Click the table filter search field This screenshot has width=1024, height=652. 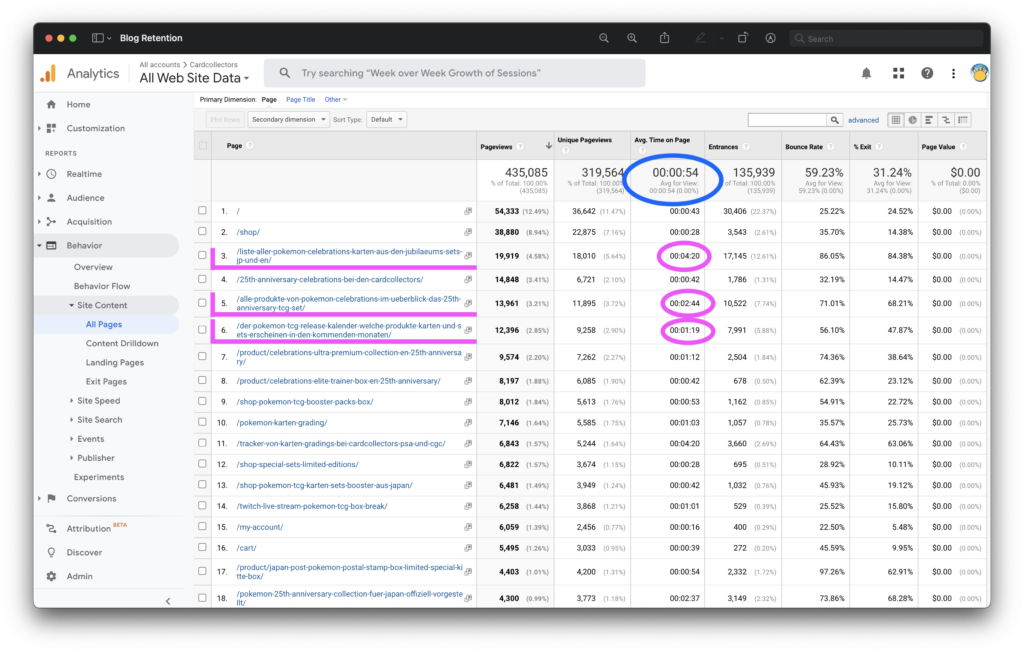[x=788, y=120]
